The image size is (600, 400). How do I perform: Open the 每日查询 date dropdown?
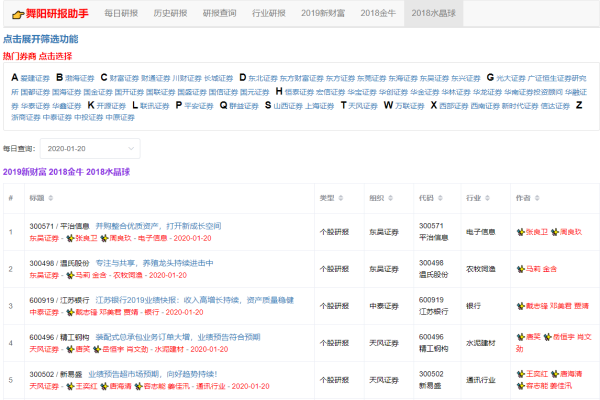(x=90, y=149)
